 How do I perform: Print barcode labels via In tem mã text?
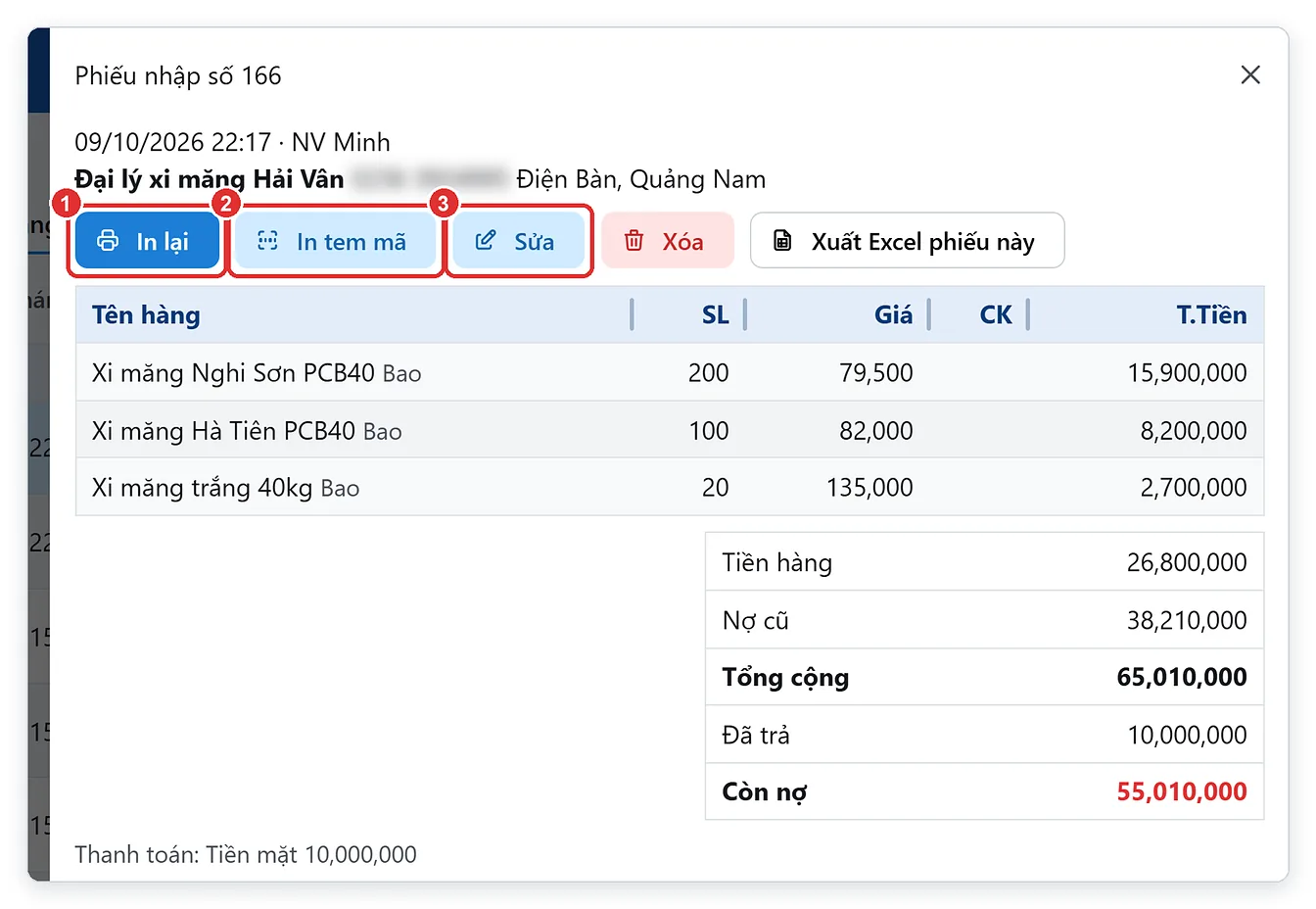point(352,242)
